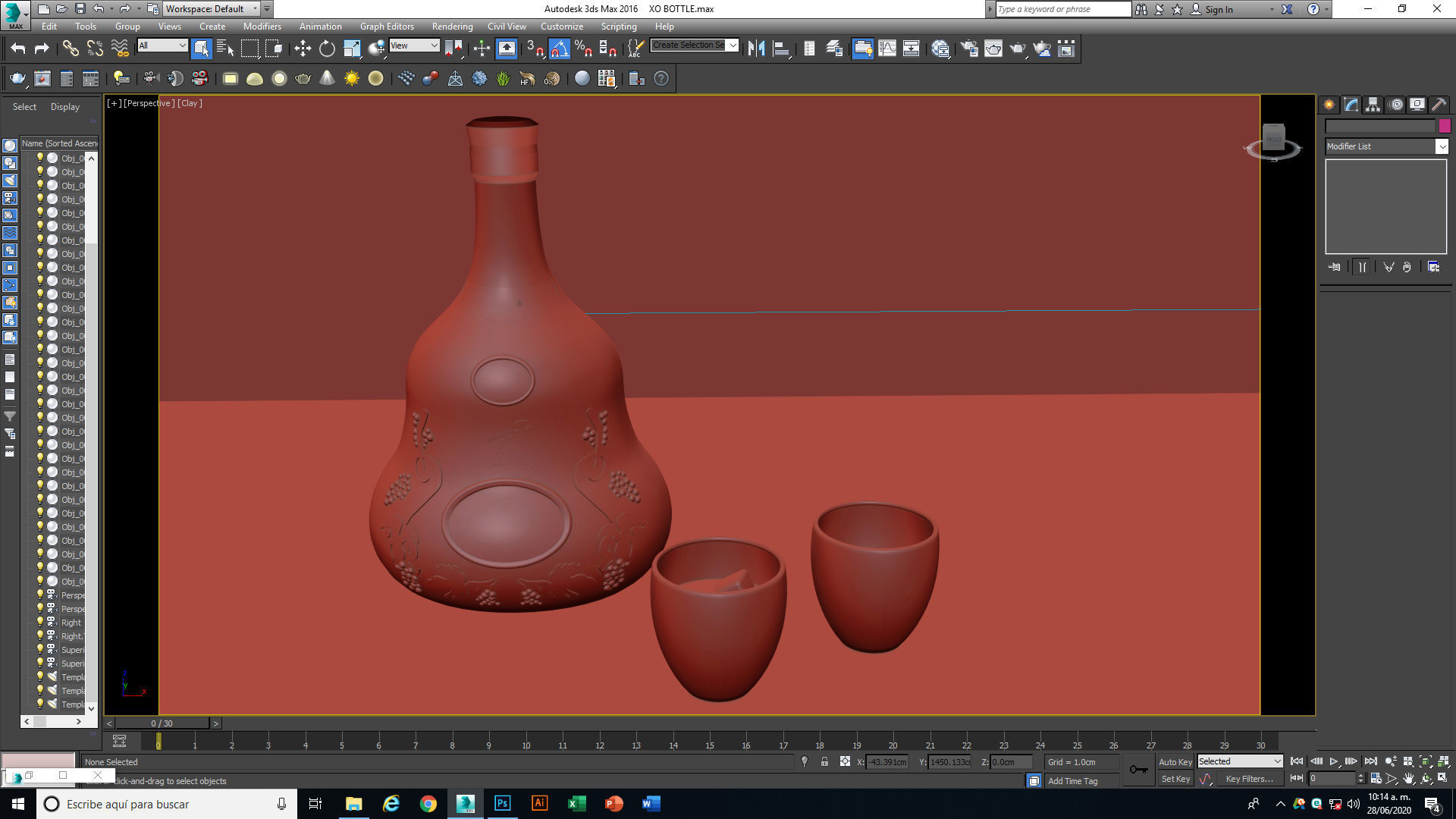The image size is (1456, 819).
Task: Open the Select by Name dialog
Action: pyautogui.click(x=225, y=49)
